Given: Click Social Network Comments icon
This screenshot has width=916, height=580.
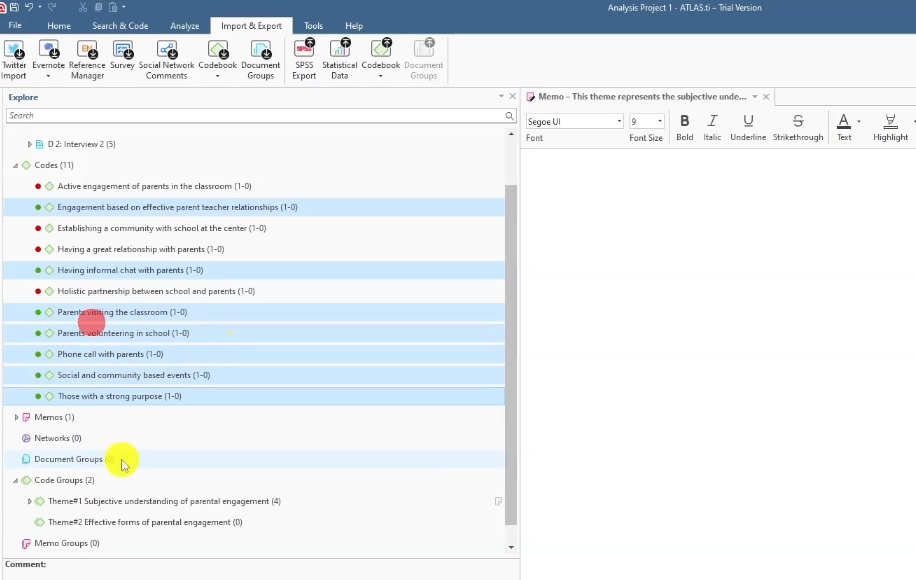Looking at the screenshot, I should click(x=167, y=50).
